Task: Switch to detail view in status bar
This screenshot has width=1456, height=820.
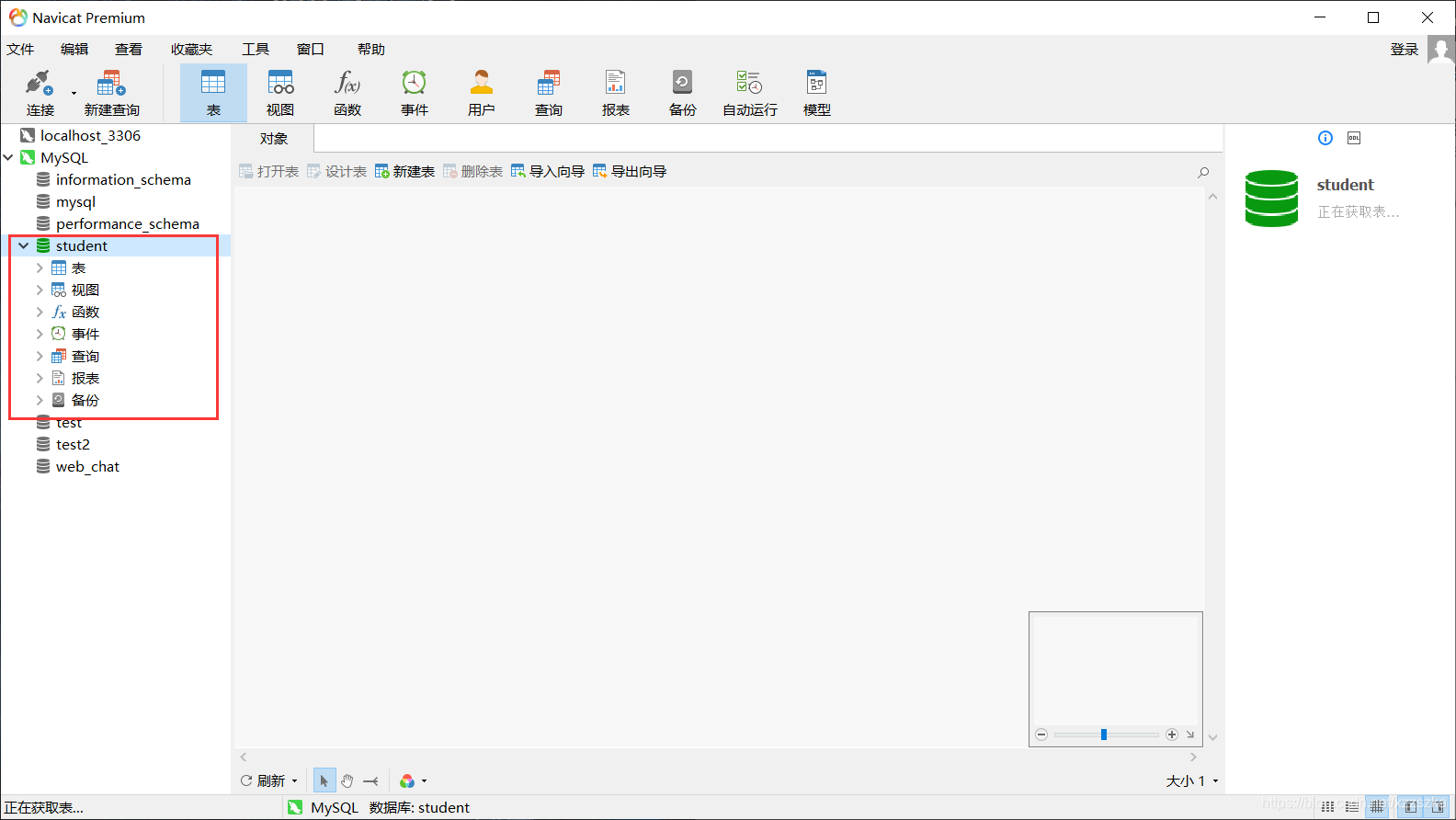Action: (1352, 807)
